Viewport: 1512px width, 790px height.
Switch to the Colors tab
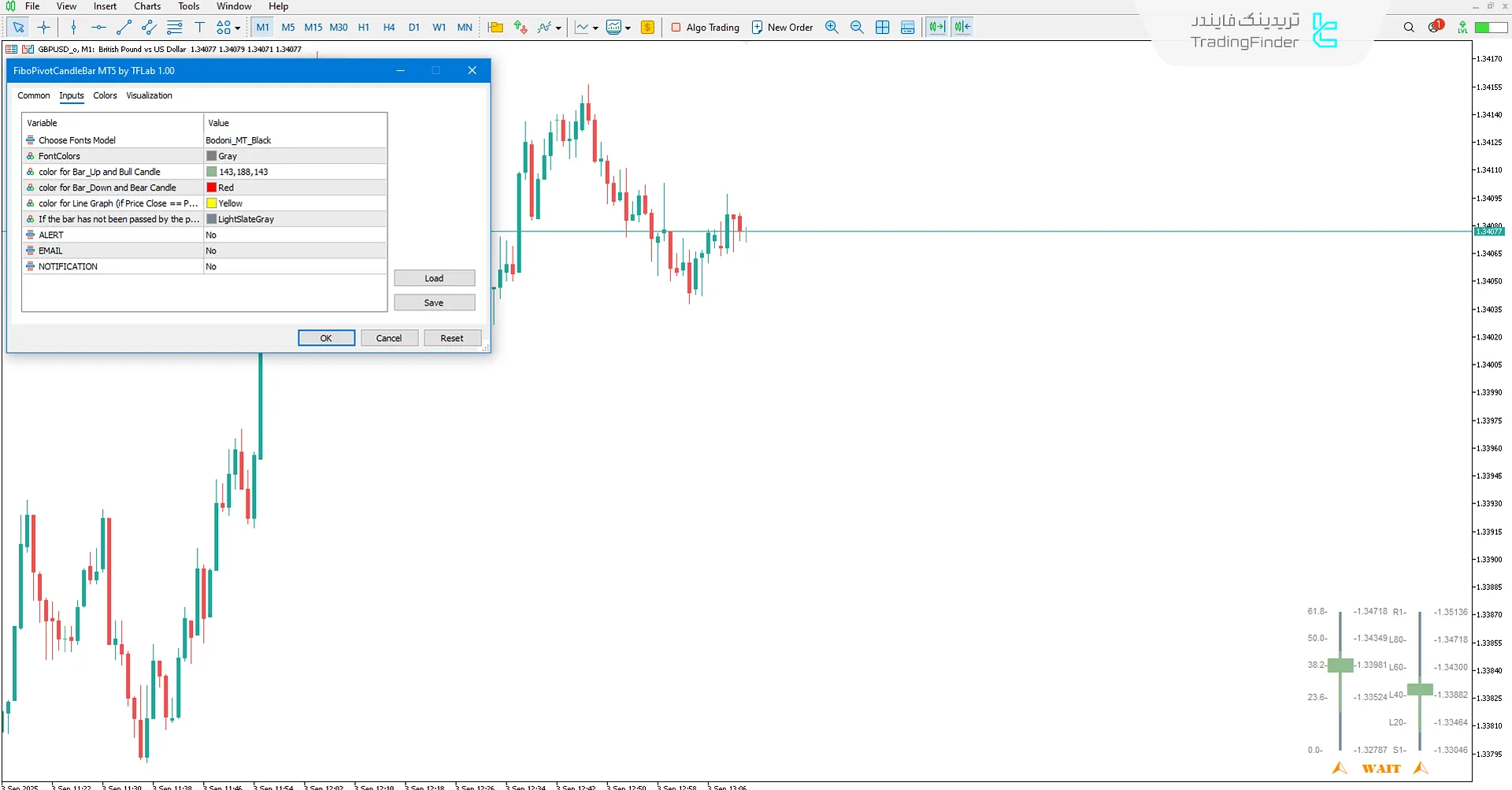tap(105, 95)
